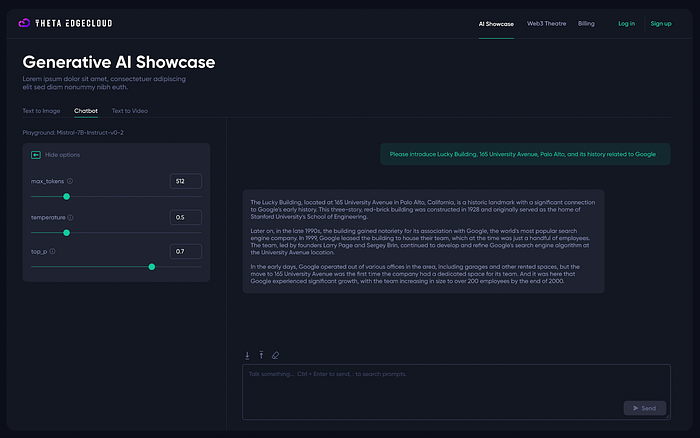Switch to the Text to Video tab

129,111
